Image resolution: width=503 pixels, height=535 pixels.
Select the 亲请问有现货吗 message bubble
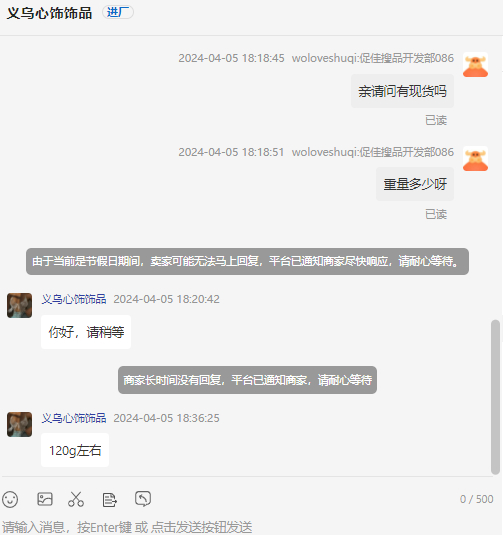click(402, 91)
